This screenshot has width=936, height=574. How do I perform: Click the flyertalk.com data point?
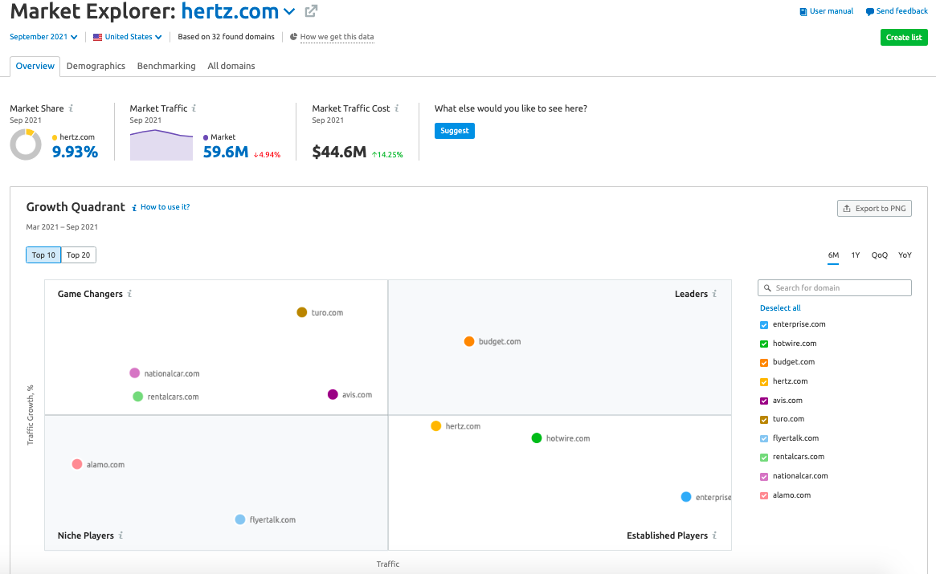pos(239,520)
